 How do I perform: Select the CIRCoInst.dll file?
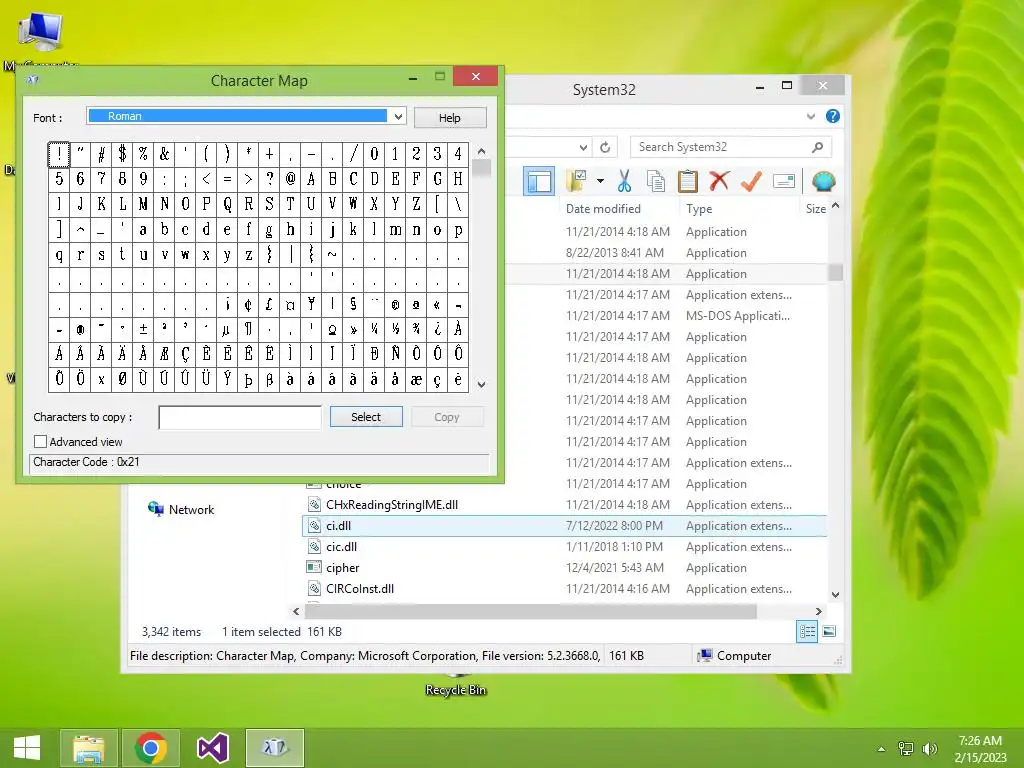pyautogui.click(x=360, y=588)
